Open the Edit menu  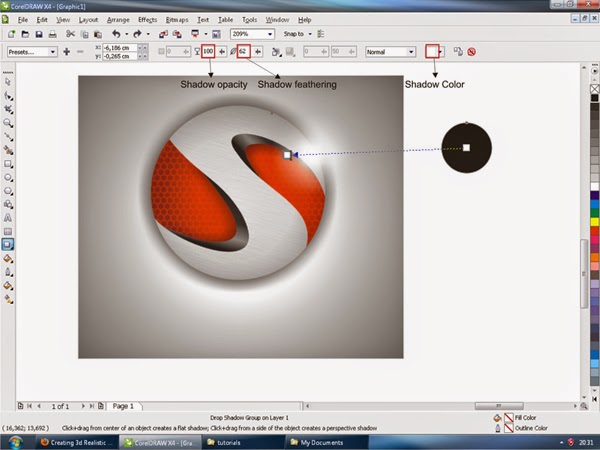click(42, 20)
